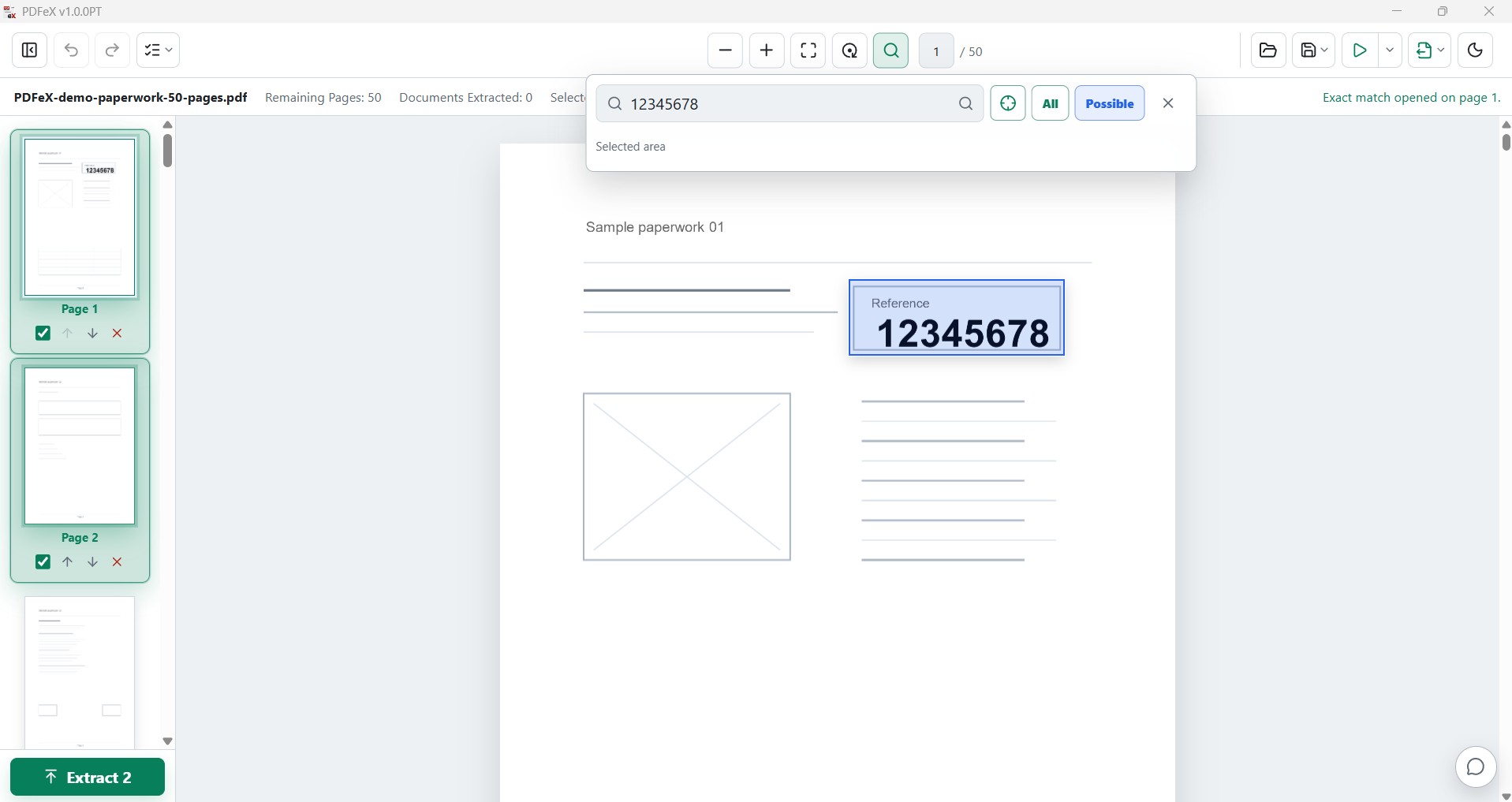Toggle the search toolbar icon

(890, 50)
